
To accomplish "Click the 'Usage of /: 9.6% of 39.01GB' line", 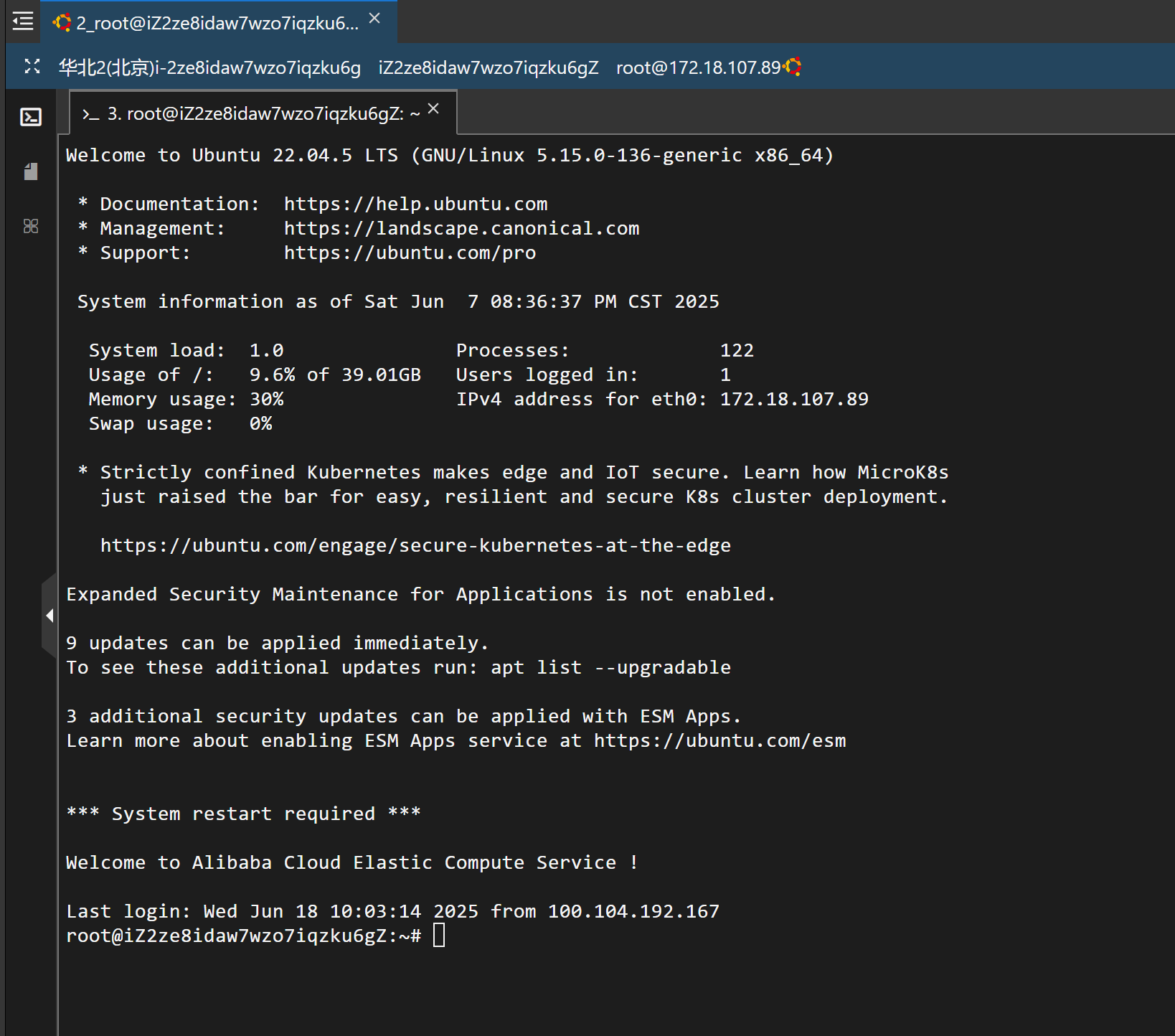I will [255, 375].
